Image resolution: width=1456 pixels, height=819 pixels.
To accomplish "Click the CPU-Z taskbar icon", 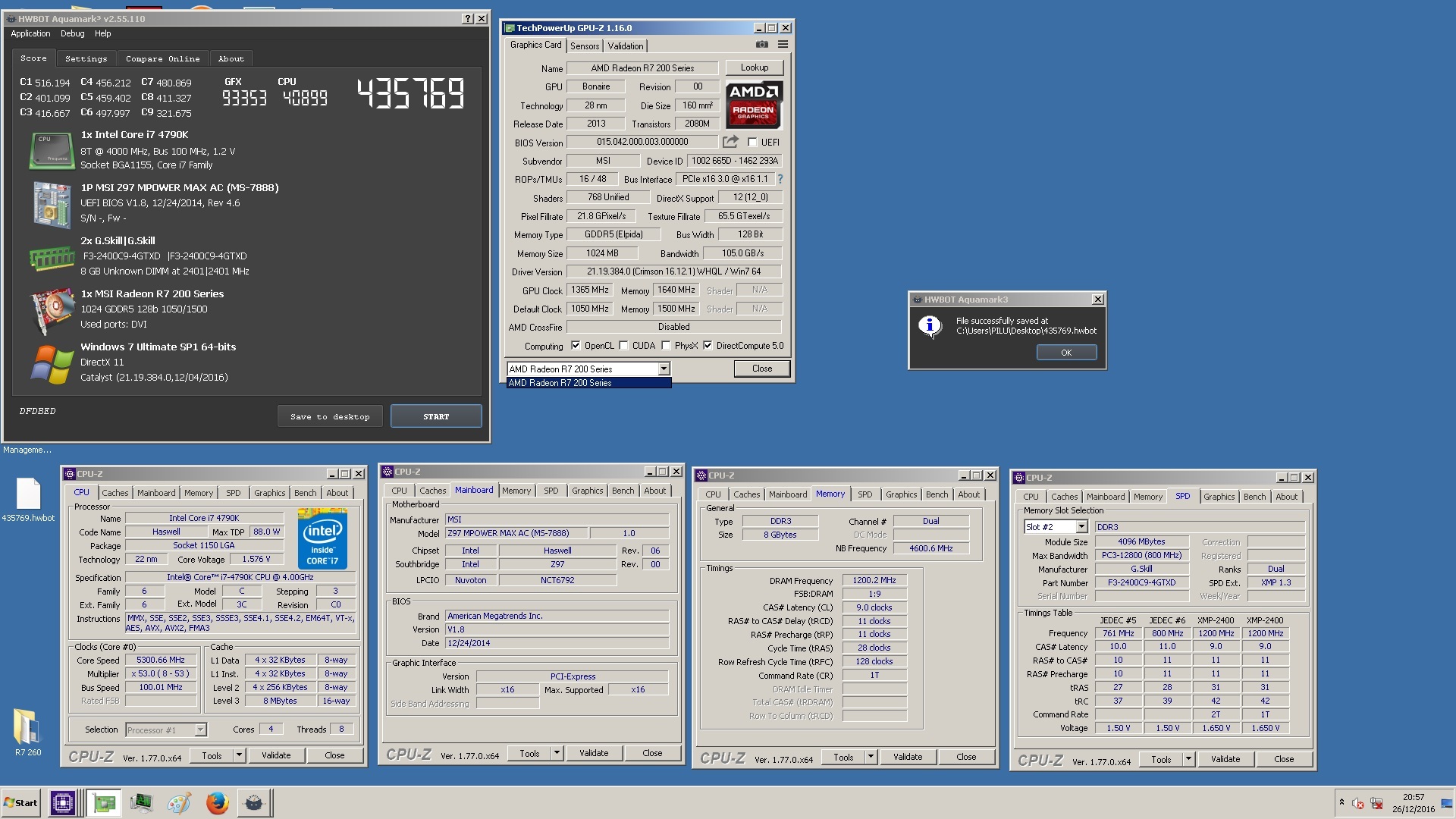I will pyautogui.click(x=62, y=803).
